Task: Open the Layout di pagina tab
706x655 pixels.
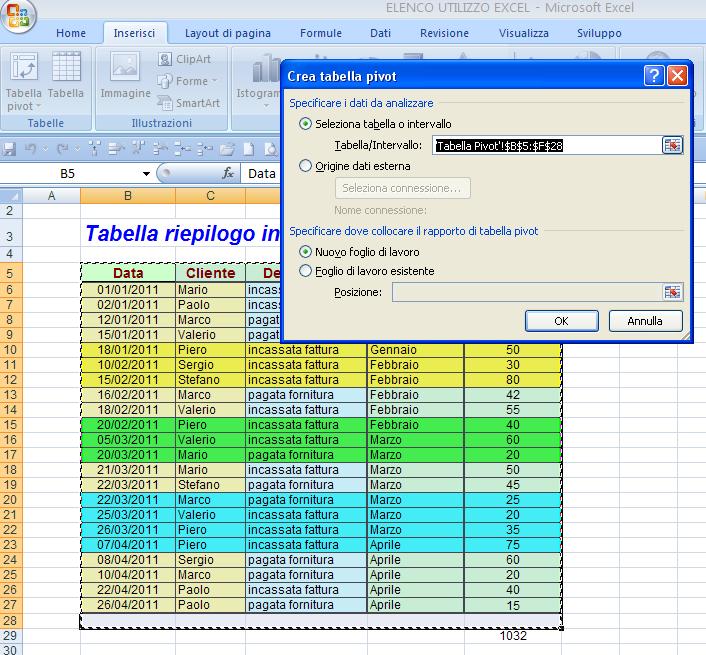Action: pyautogui.click(x=228, y=33)
